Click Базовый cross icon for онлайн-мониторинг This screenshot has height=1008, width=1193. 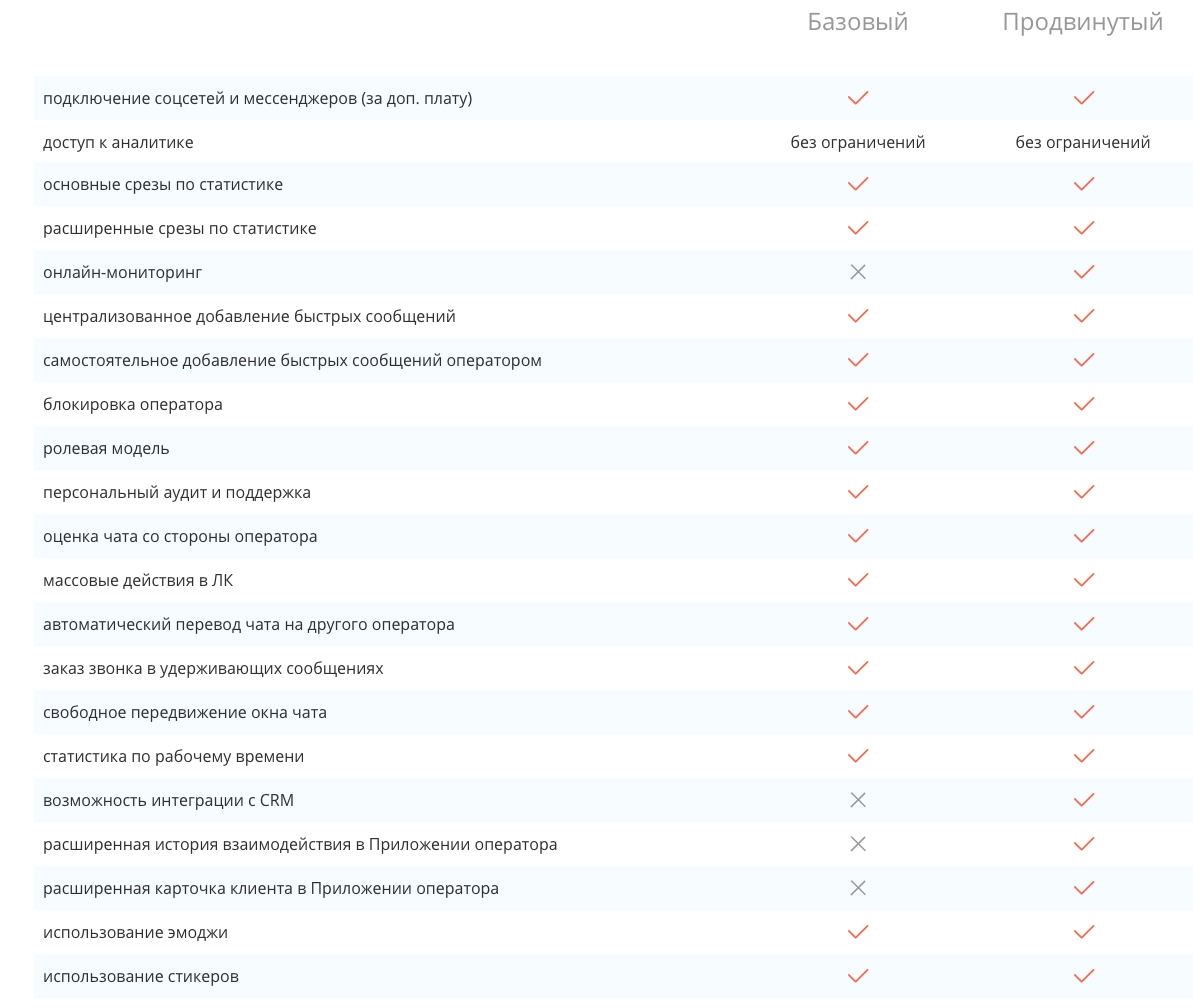tap(857, 272)
